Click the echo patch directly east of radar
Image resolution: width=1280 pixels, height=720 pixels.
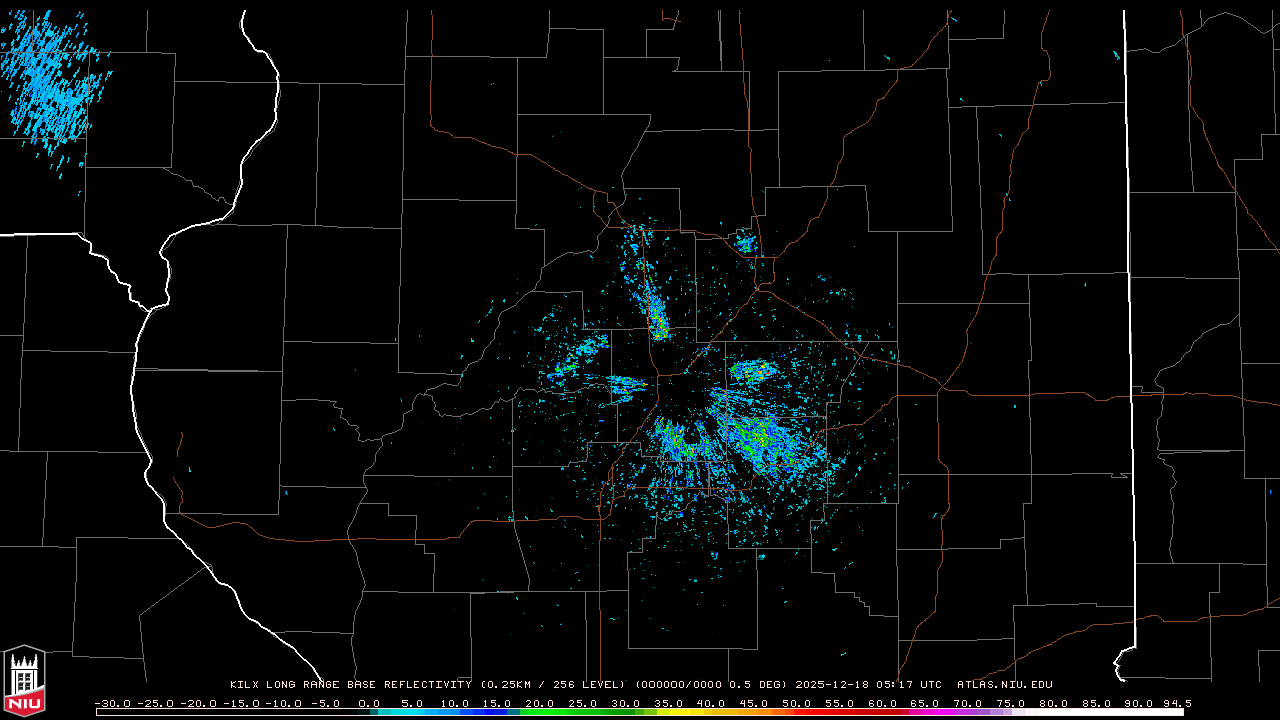(x=752, y=372)
